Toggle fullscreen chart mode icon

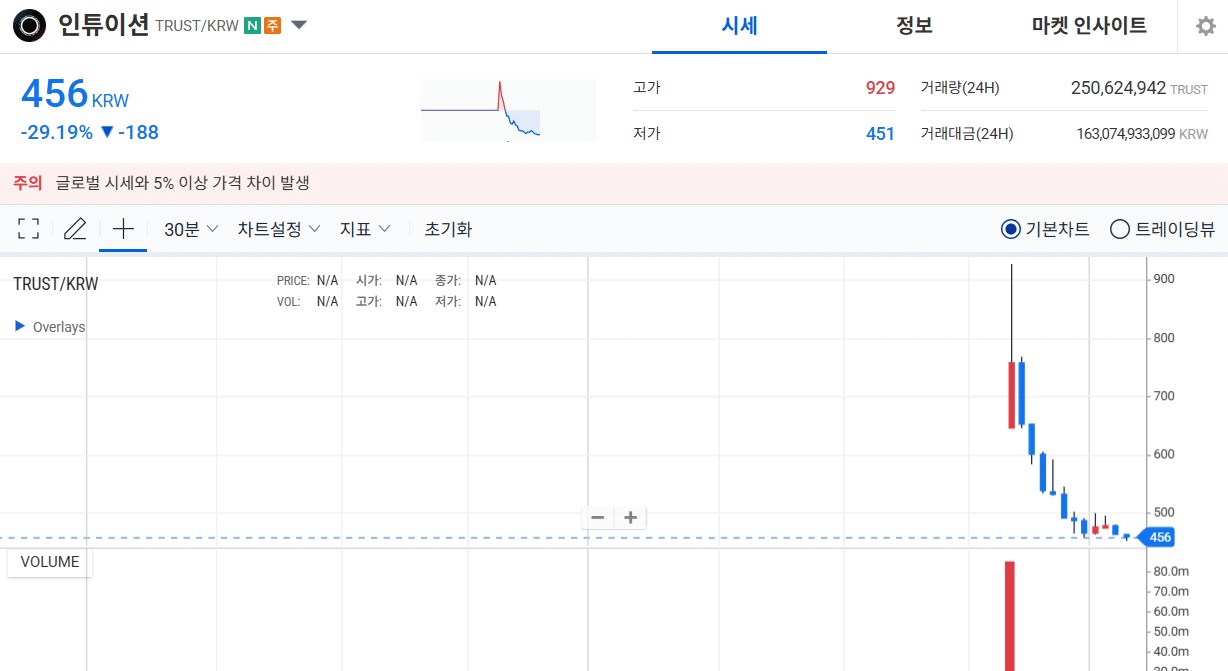(x=29, y=229)
